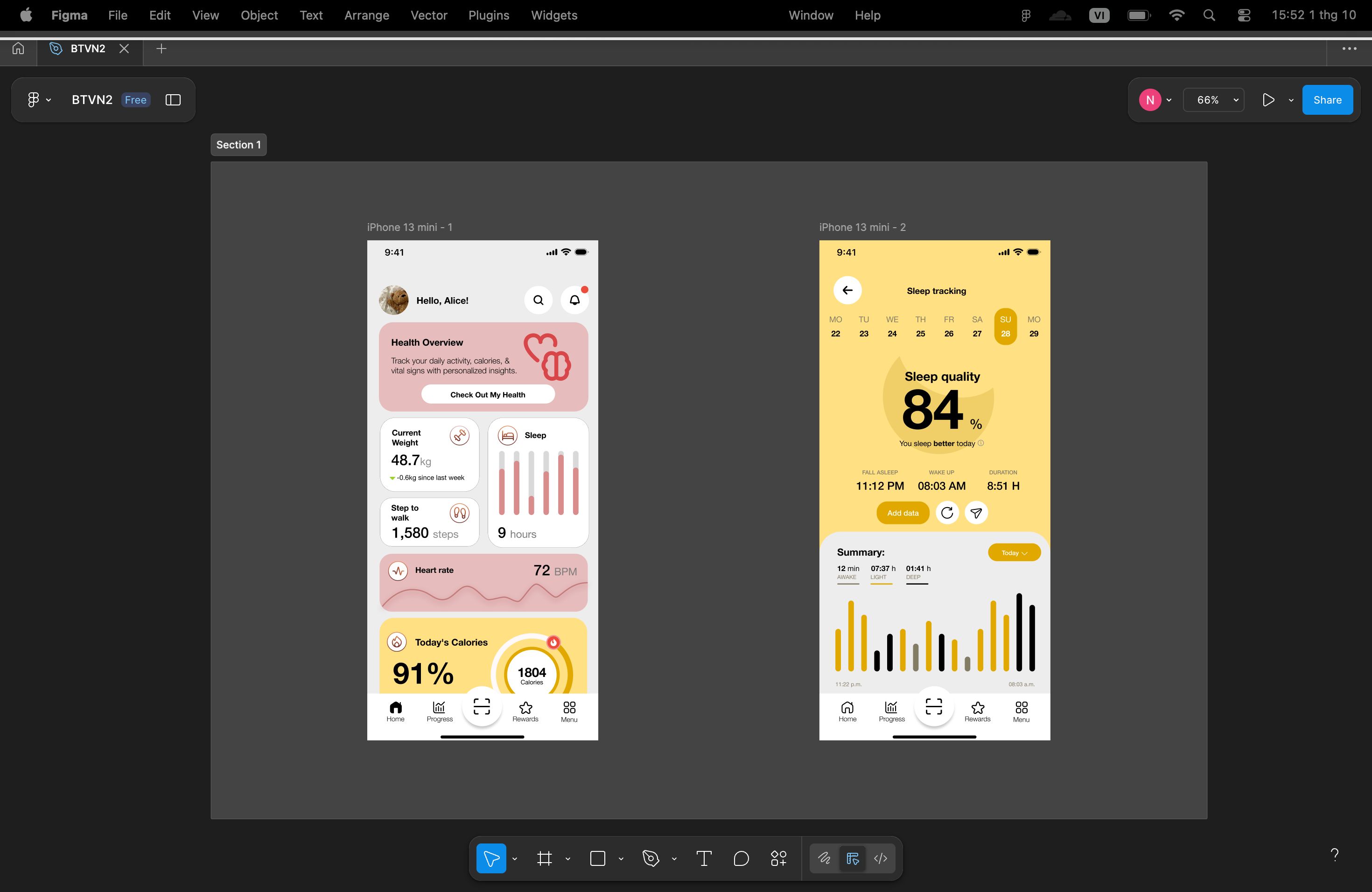1372x892 pixels.
Task: Open the Plugins menu
Action: click(488, 15)
